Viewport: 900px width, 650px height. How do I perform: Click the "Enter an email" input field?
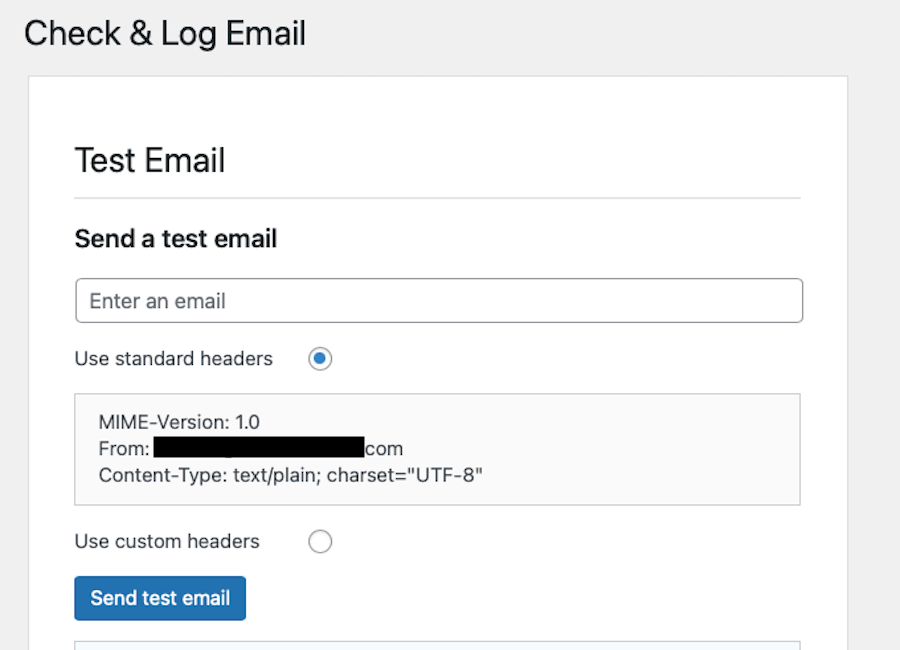tap(438, 300)
